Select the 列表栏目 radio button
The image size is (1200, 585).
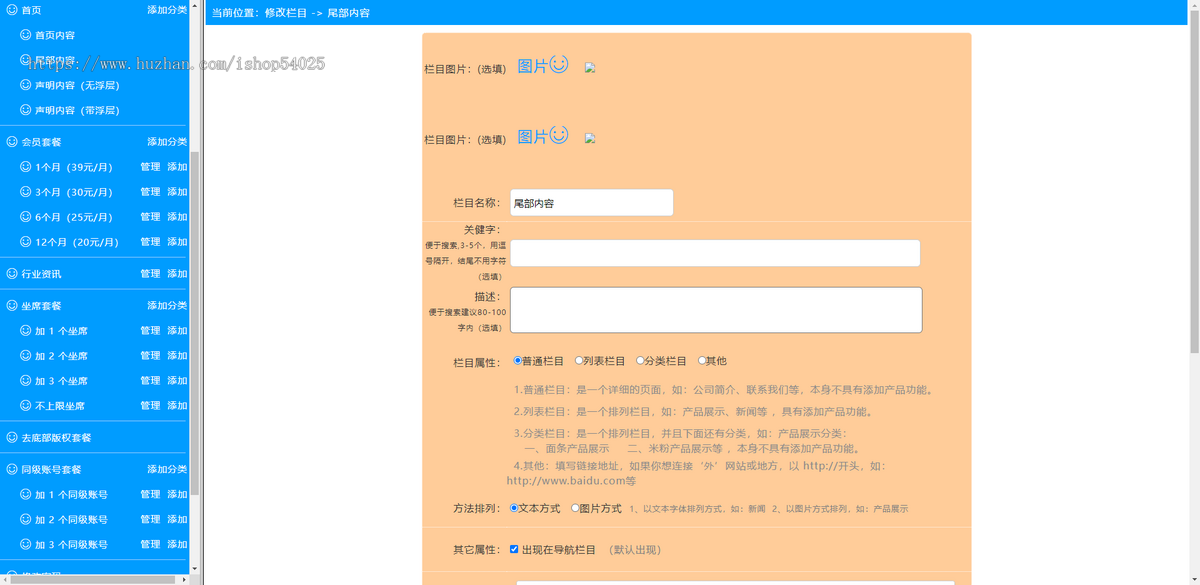[579, 360]
